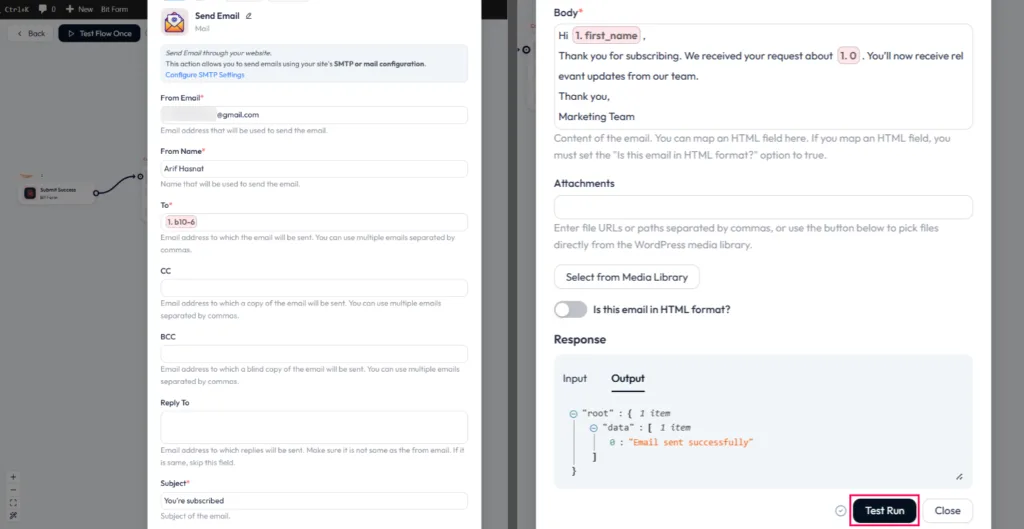Image resolution: width=1024 pixels, height=529 pixels.
Task: Click the Subject field "You're subscribed"
Action: (x=314, y=501)
